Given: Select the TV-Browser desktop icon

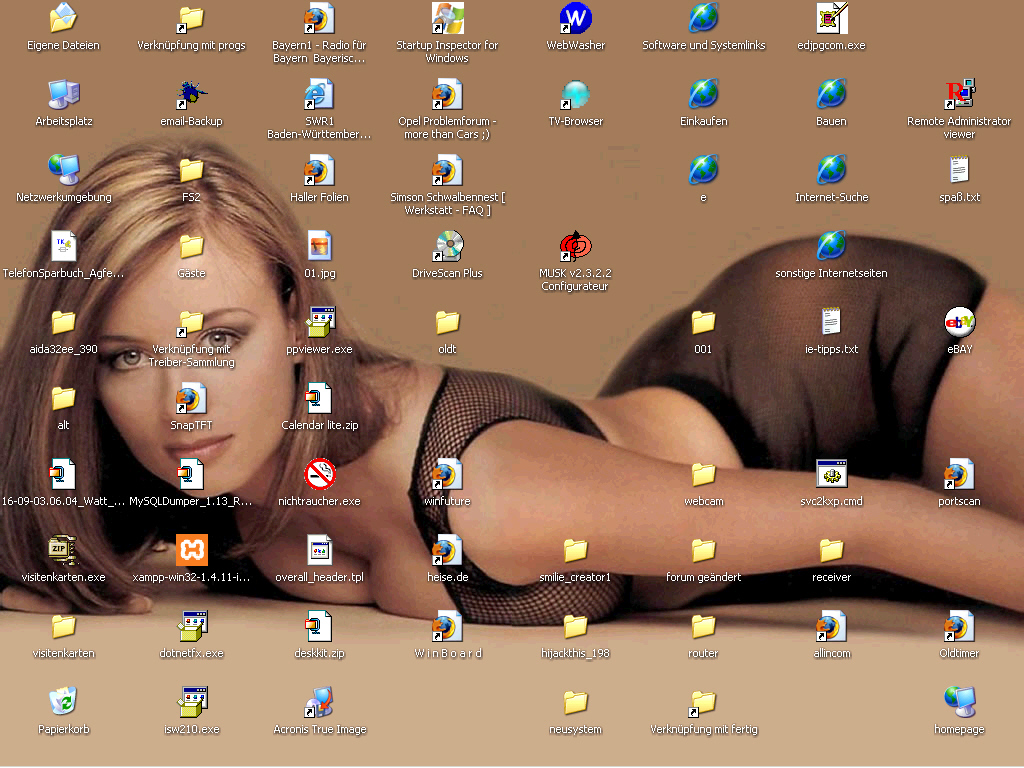Looking at the screenshot, I should coord(575,96).
